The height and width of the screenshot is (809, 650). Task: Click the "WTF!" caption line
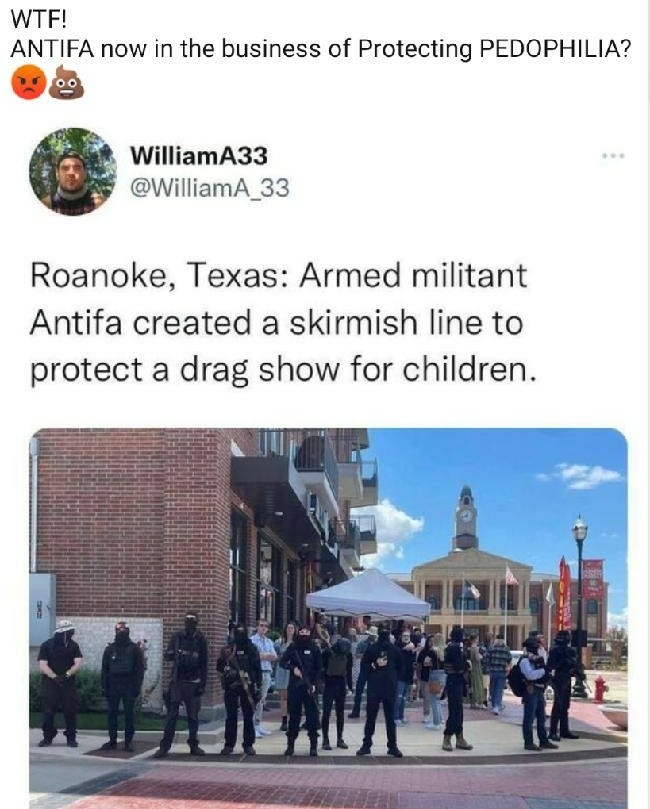[39, 20]
